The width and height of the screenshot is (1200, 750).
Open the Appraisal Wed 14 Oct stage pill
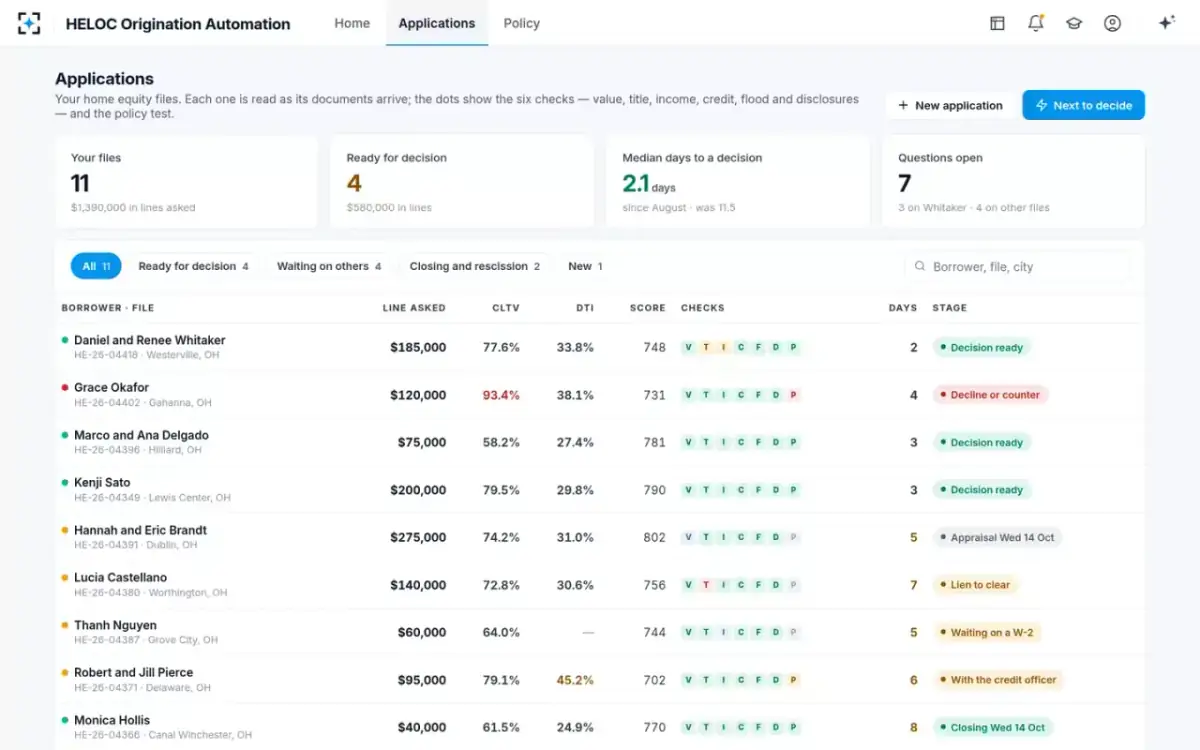[997, 538]
